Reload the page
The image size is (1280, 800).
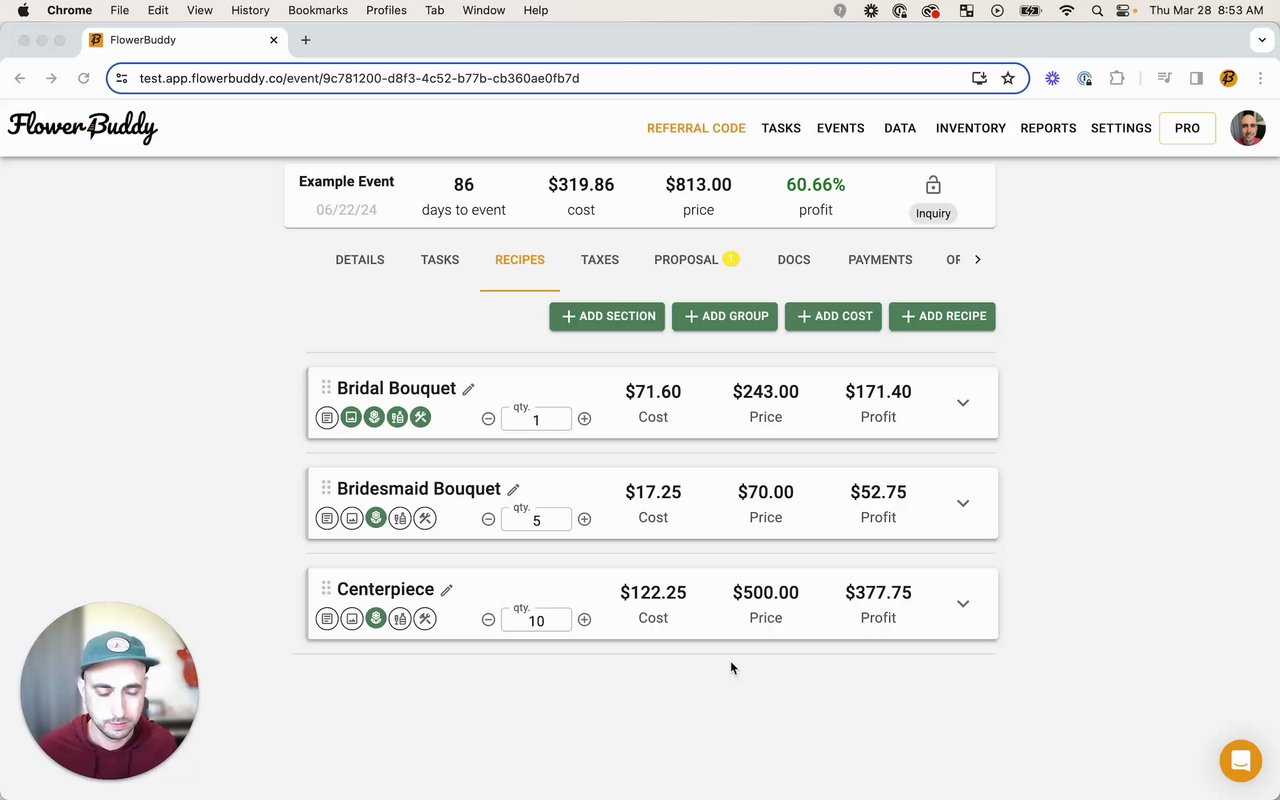click(x=84, y=78)
